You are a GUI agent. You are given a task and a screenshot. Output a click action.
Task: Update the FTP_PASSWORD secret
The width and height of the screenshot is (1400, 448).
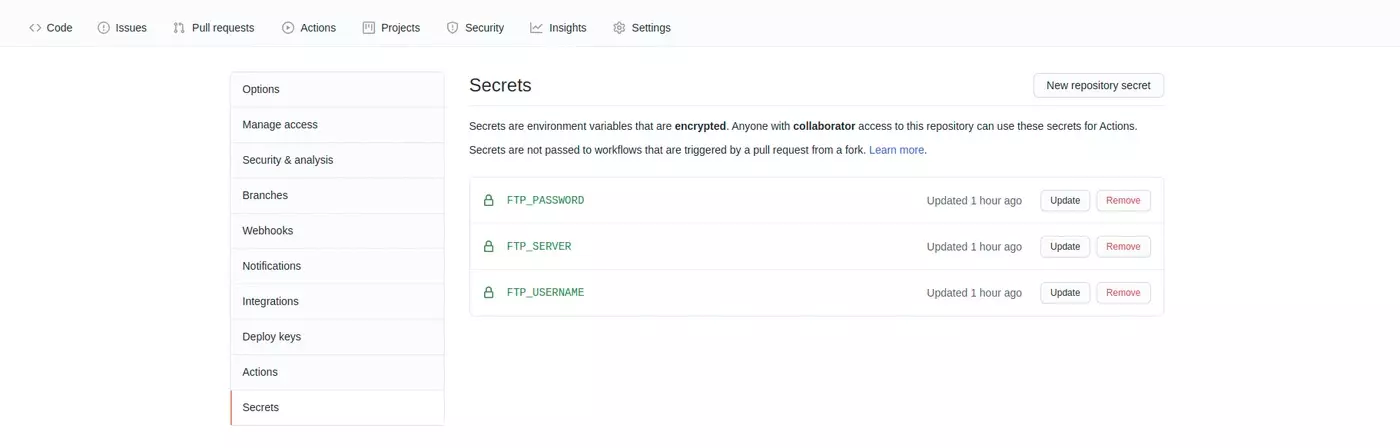point(1065,200)
